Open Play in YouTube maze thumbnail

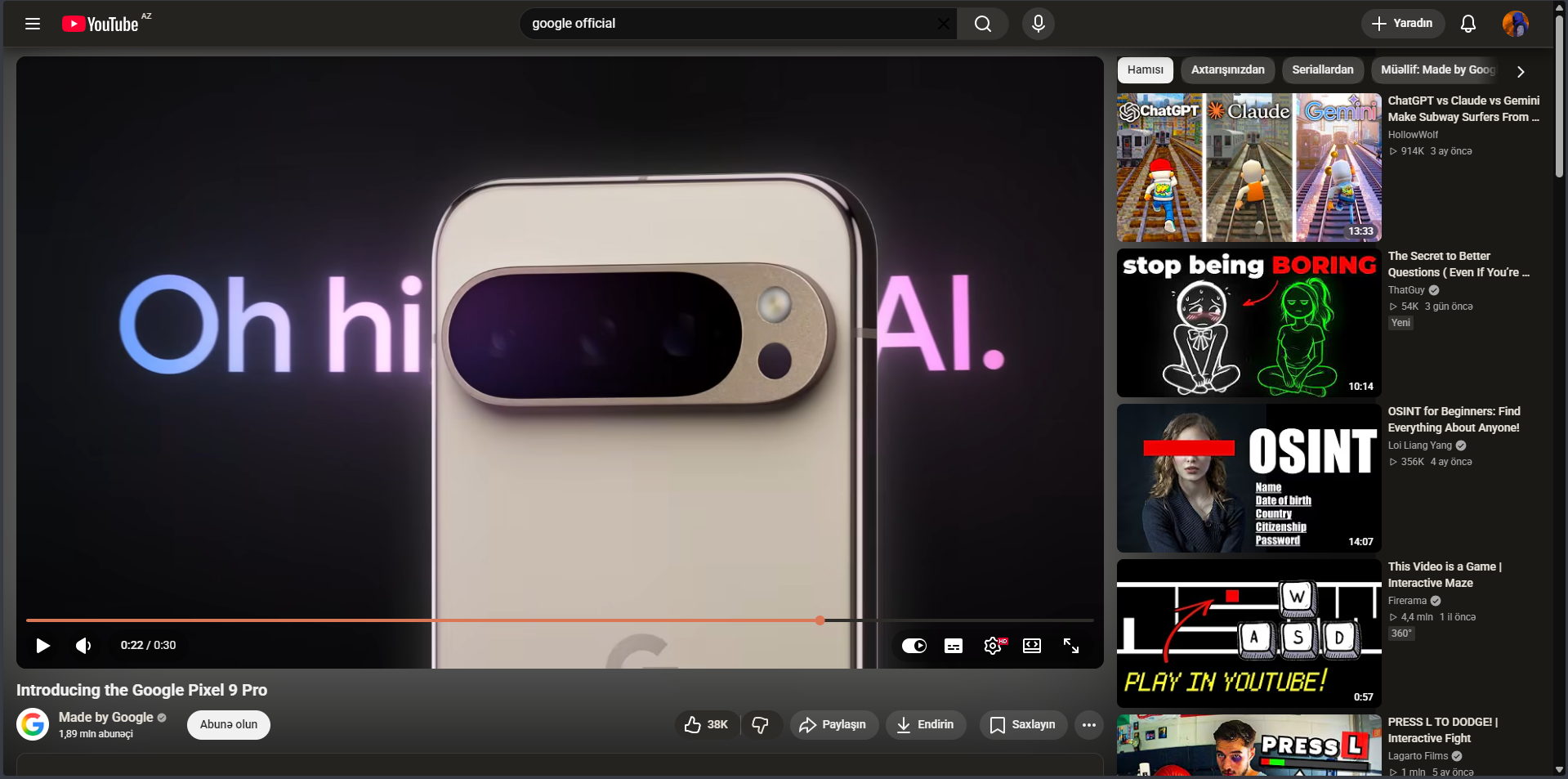[1249, 633]
